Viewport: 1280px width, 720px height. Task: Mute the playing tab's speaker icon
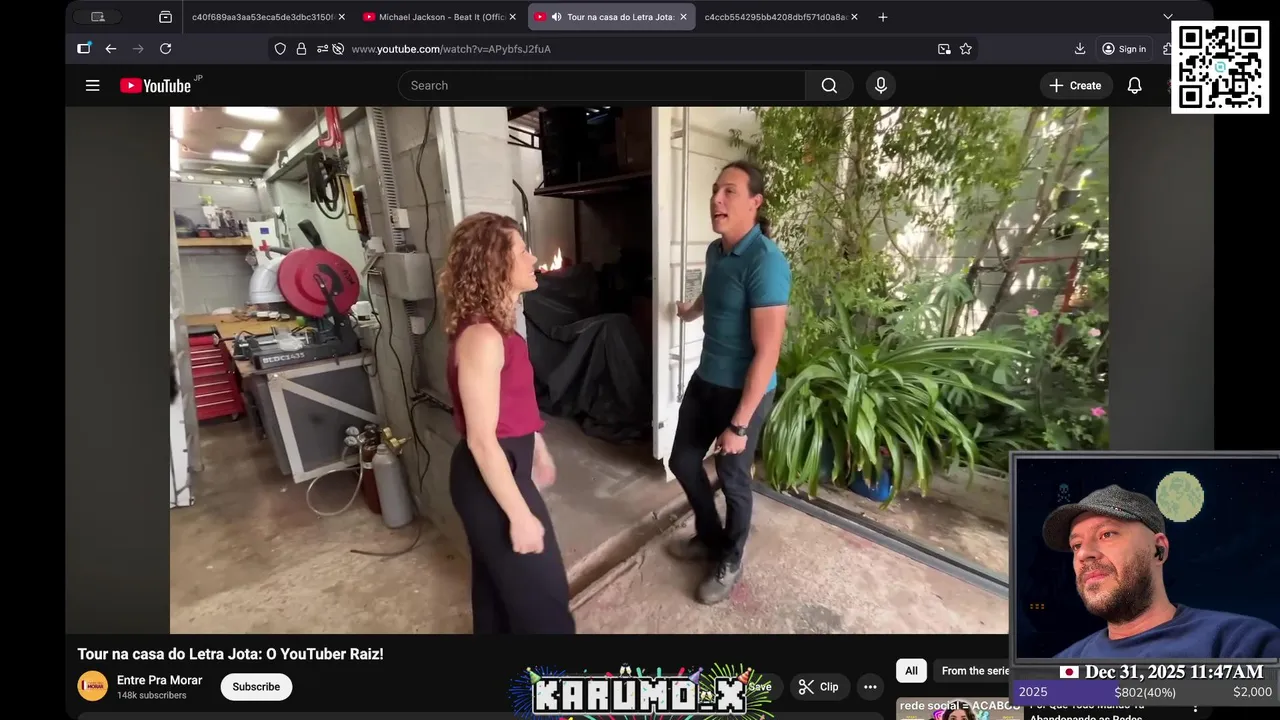556,17
